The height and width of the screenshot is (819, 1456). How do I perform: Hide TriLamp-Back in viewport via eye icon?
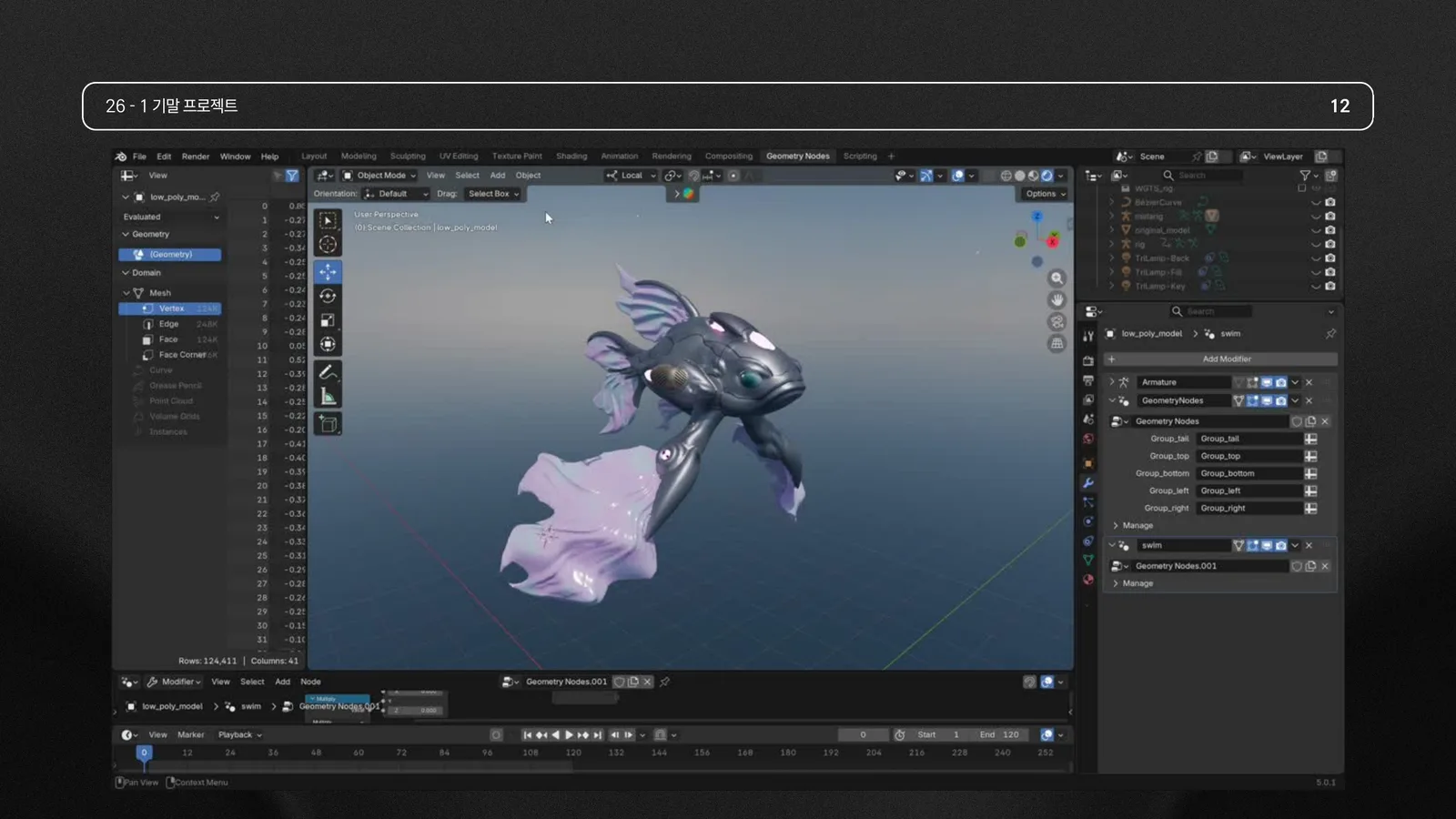pos(1316,258)
